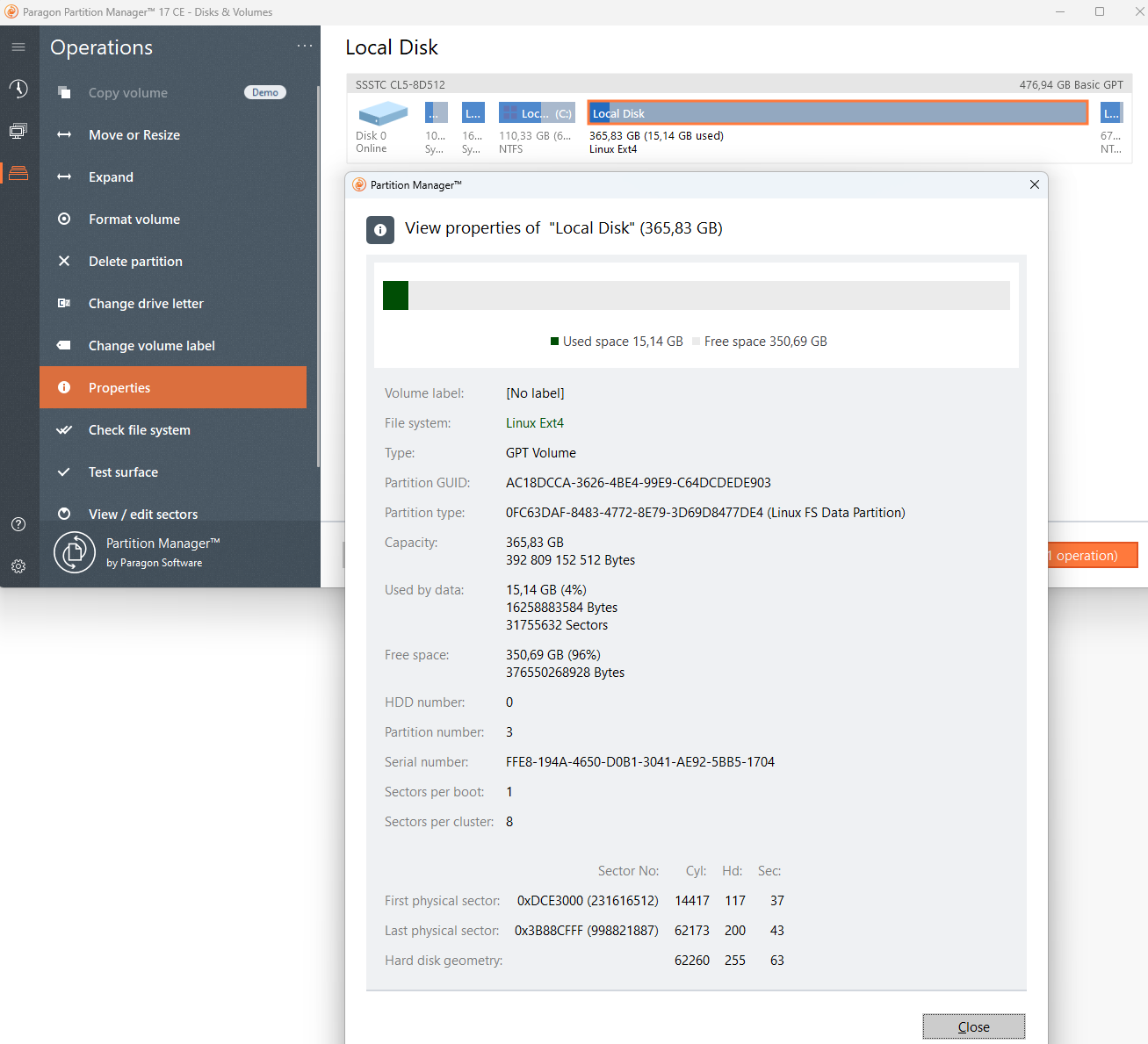Screen dimensions: 1148x1044
Task: Click the View / edit sectors icon
Action: click(64, 514)
